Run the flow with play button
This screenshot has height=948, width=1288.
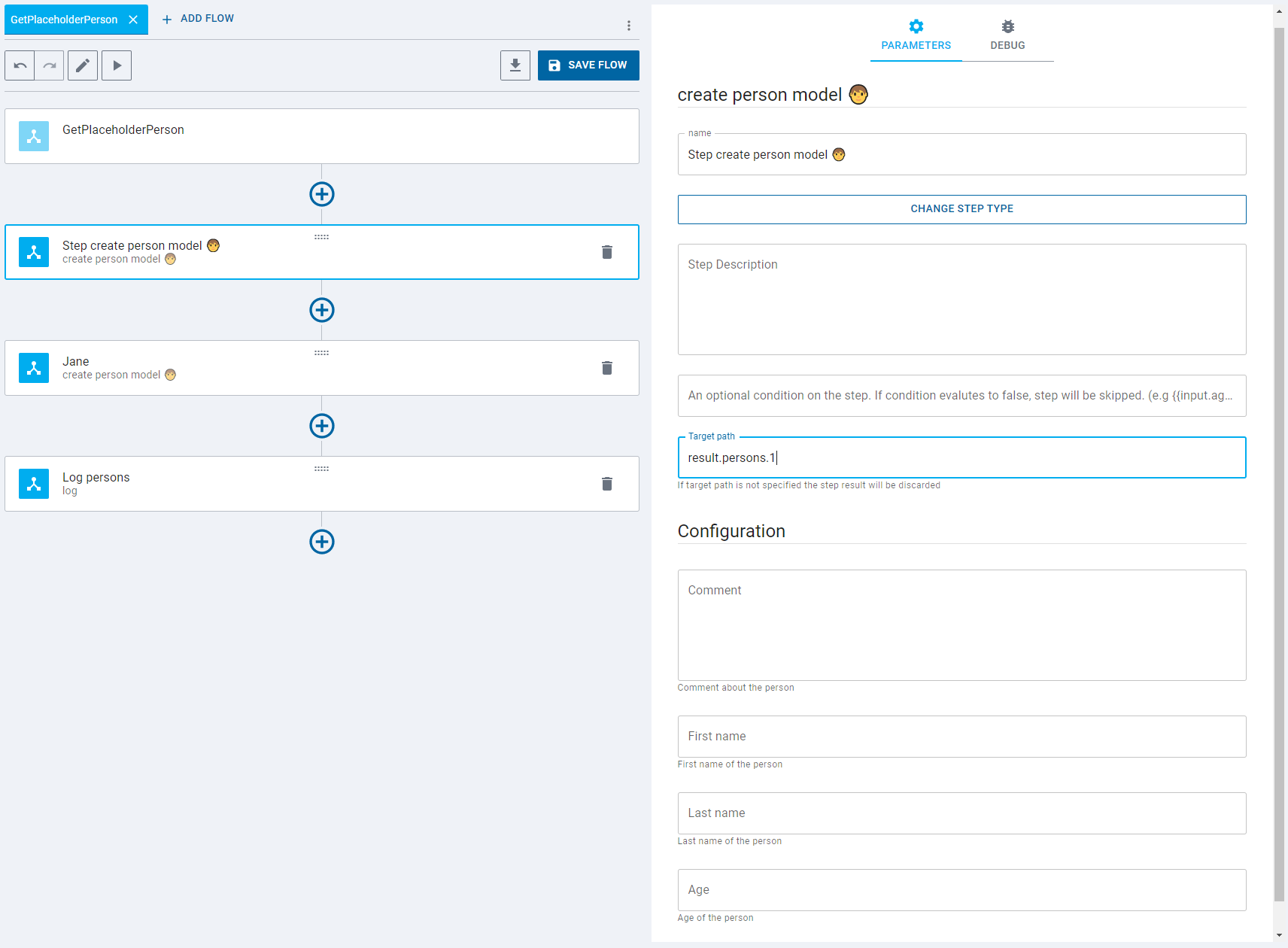(117, 65)
